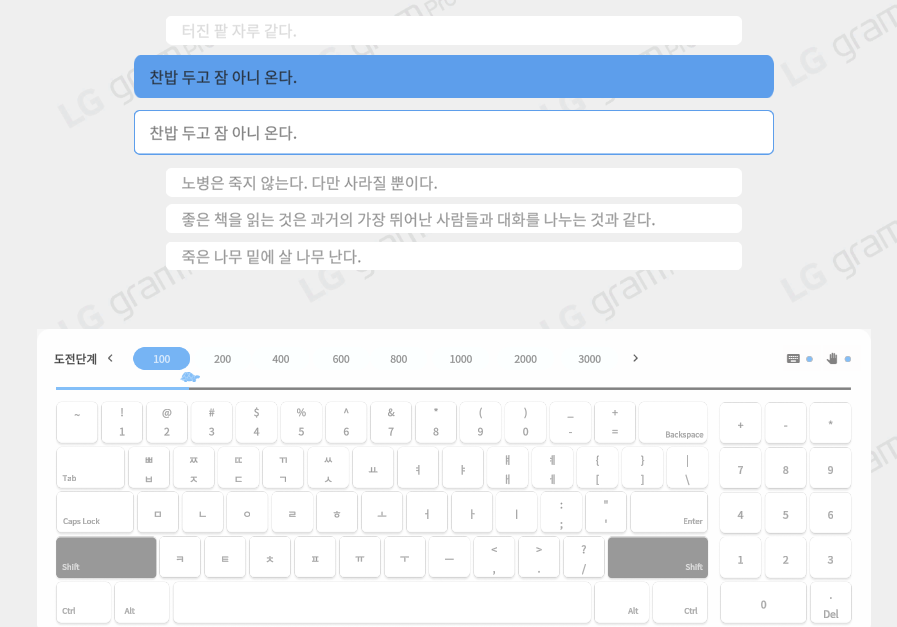Viewport: 897px width, 627px height.
Task: Toggle the hand guide visibility switch
Action: click(x=847, y=358)
